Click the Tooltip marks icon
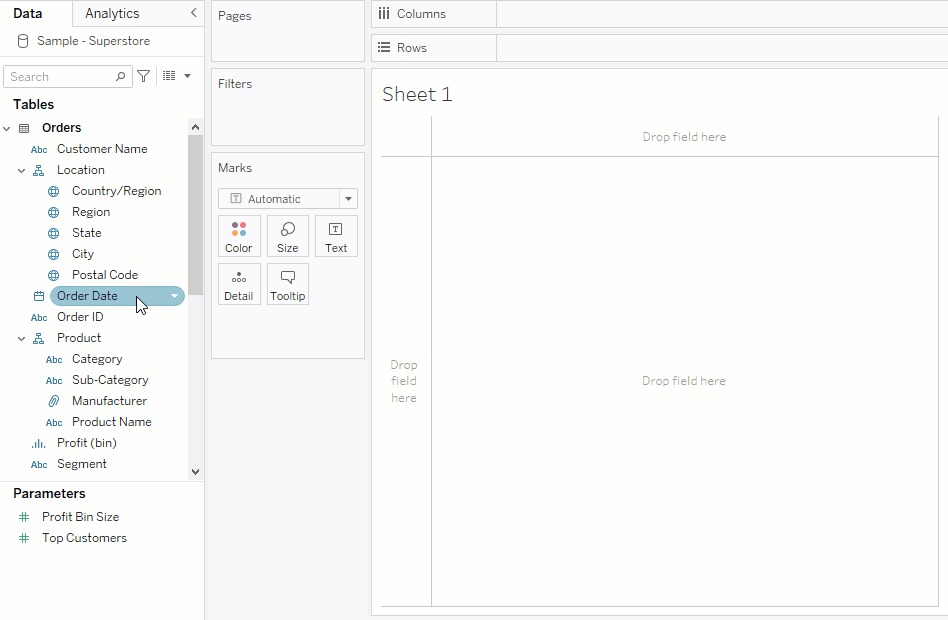The width and height of the screenshot is (948, 620). [x=287, y=284]
